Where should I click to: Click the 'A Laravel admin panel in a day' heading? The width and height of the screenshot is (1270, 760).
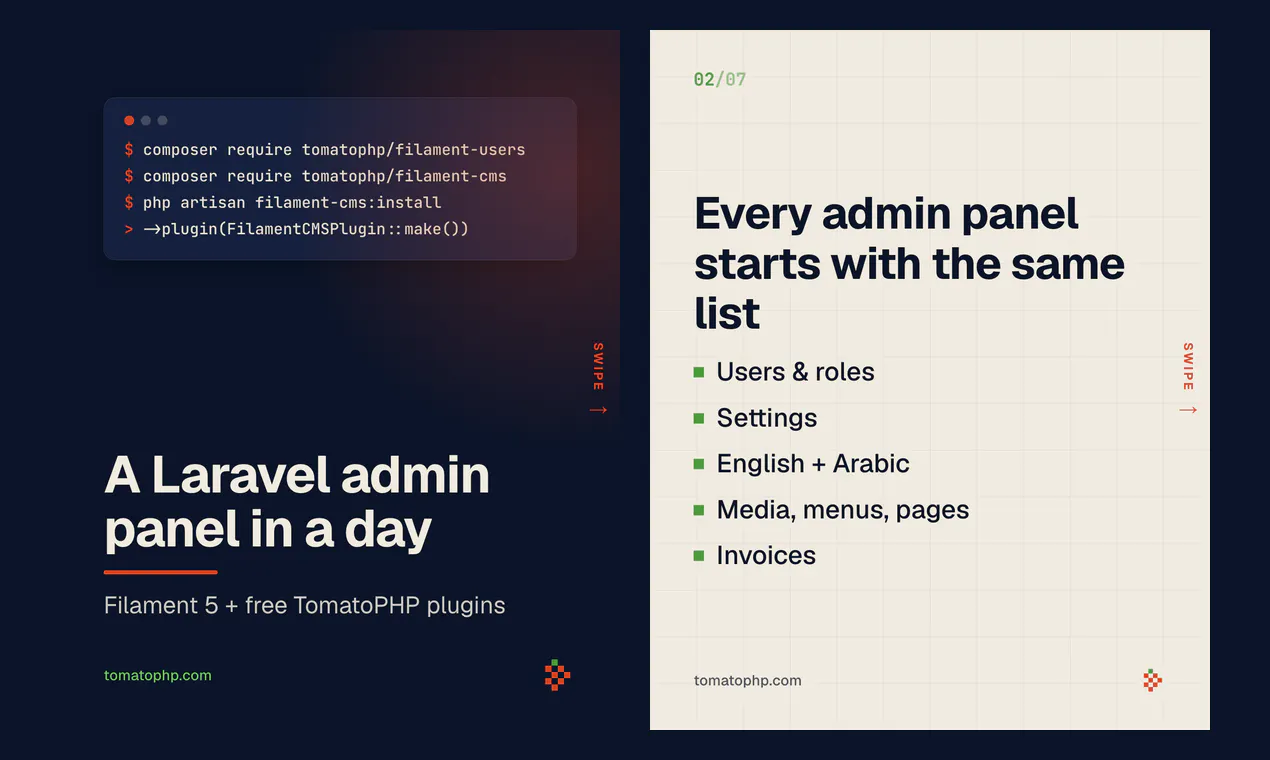point(297,502)
